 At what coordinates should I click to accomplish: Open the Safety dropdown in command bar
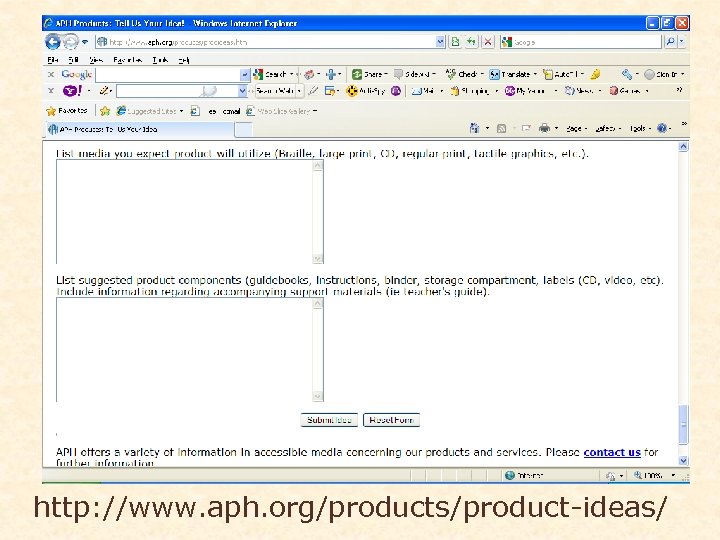click(x=608, y=129)
